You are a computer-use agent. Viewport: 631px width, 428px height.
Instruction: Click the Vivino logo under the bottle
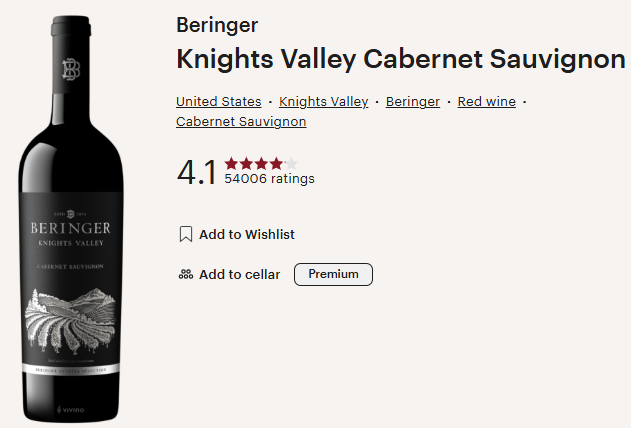tap(72, 409)
